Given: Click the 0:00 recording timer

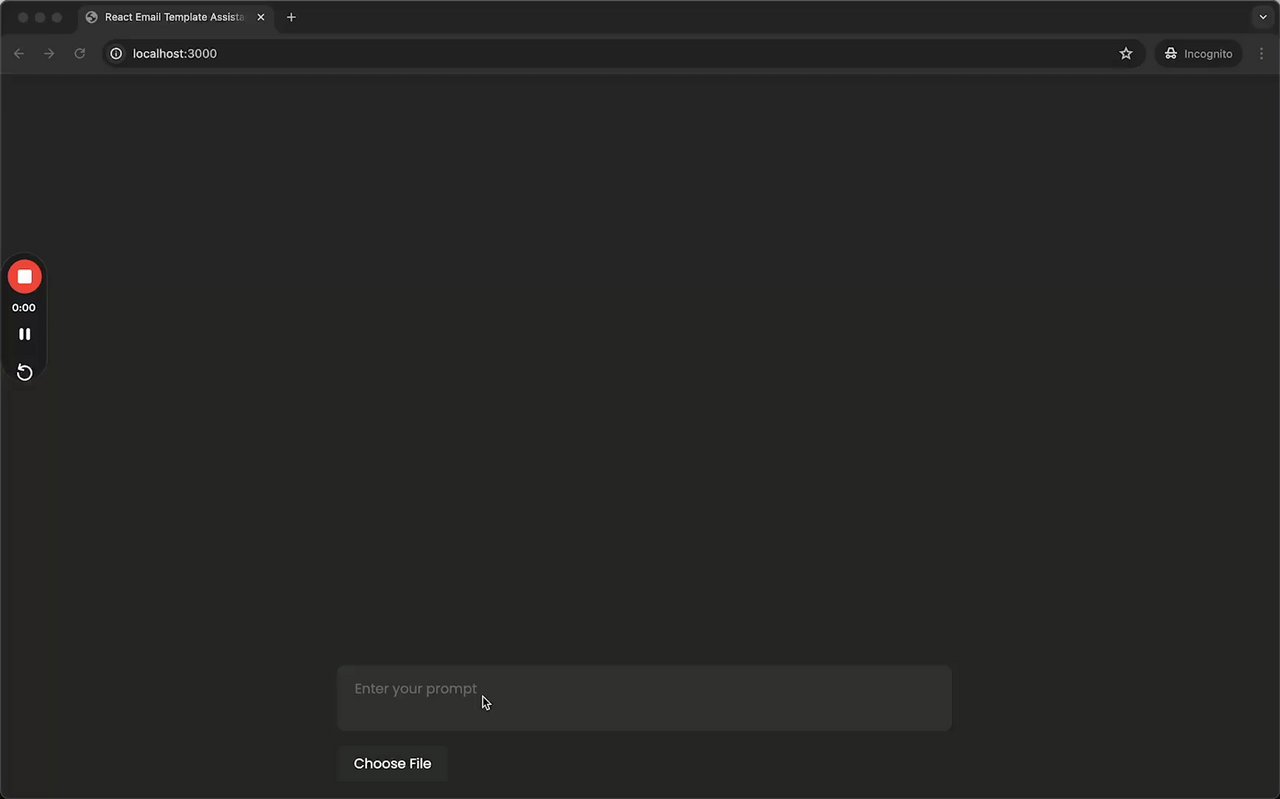Looking at the screenshot, I should click(24, 308).
